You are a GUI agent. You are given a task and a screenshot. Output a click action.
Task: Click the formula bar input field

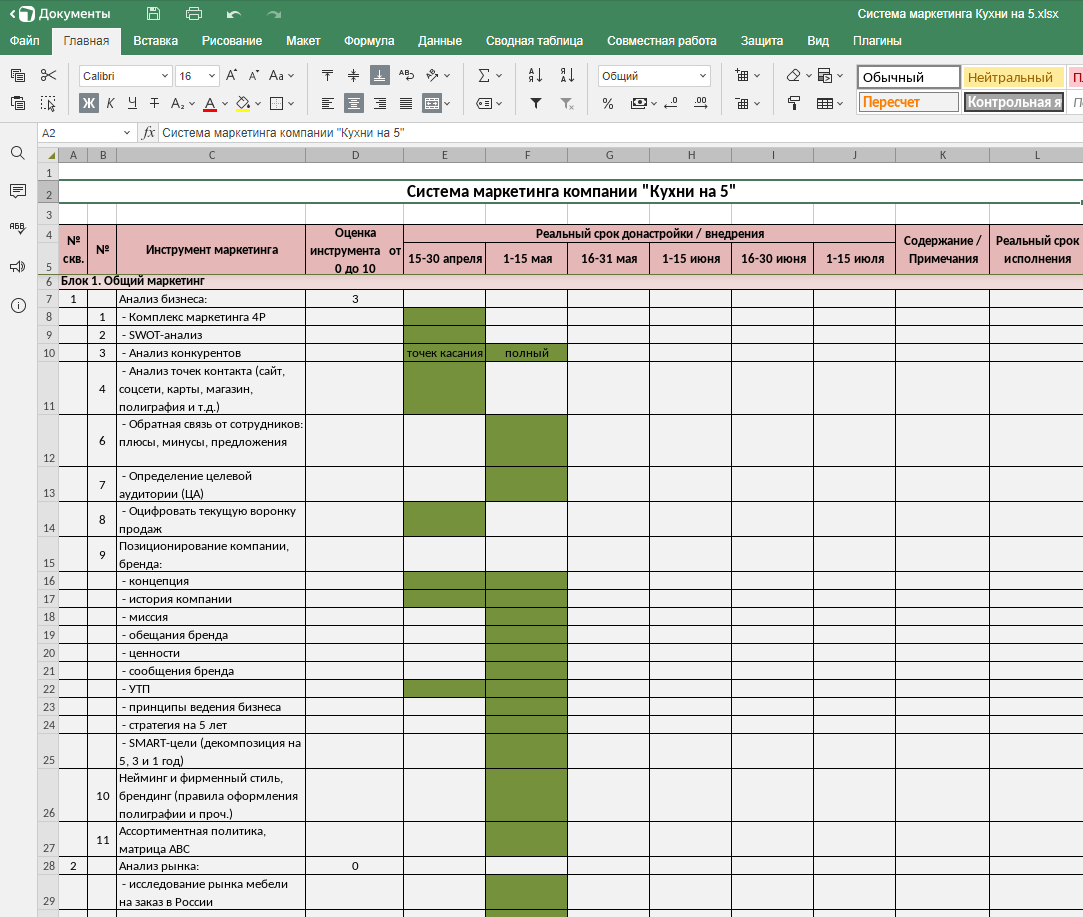(x=600, y=133)
